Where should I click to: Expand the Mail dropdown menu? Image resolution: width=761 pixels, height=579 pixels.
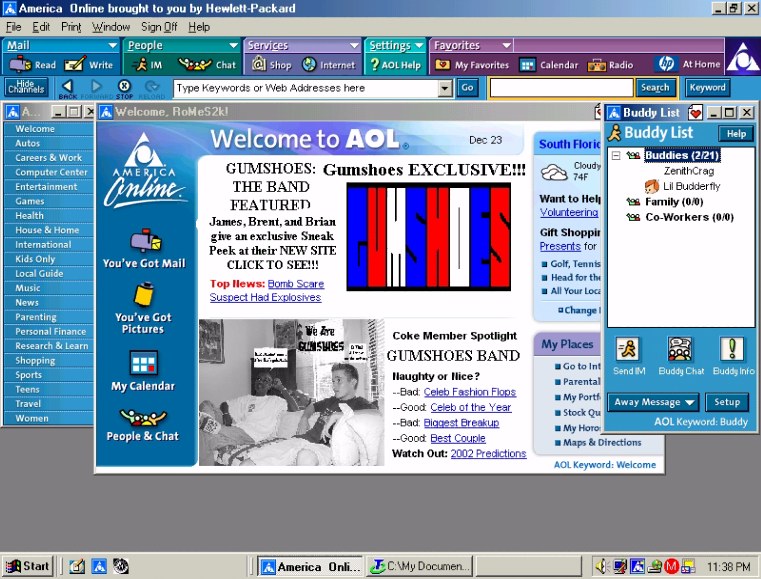point(113,46)
